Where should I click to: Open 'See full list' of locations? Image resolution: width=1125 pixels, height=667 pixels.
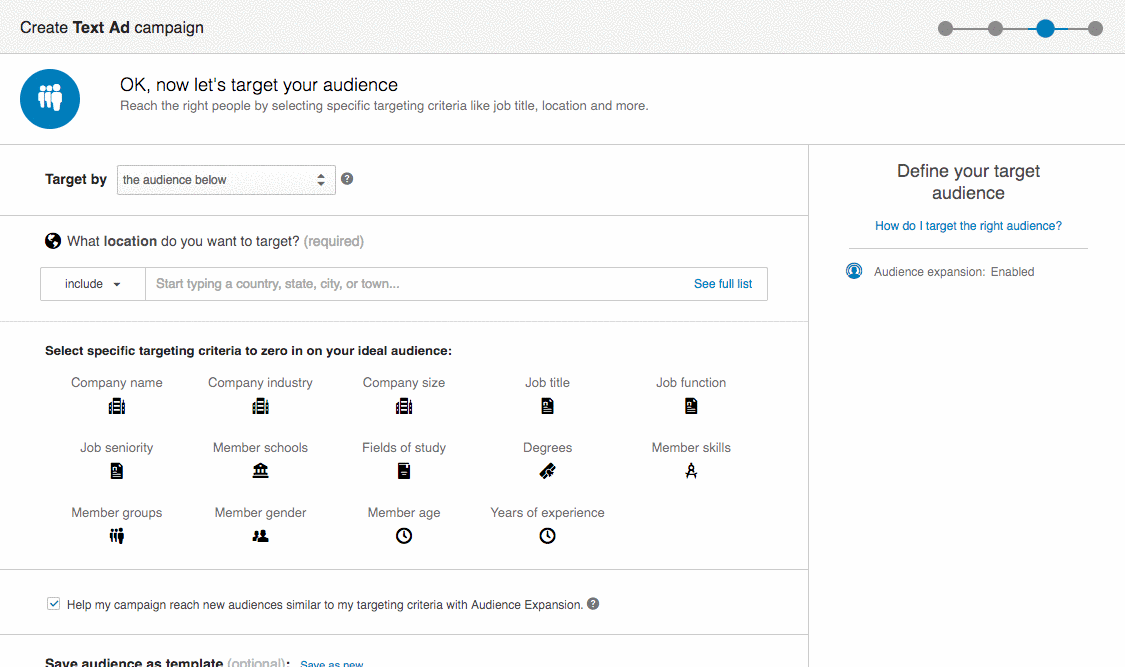(x=722, y=284)
